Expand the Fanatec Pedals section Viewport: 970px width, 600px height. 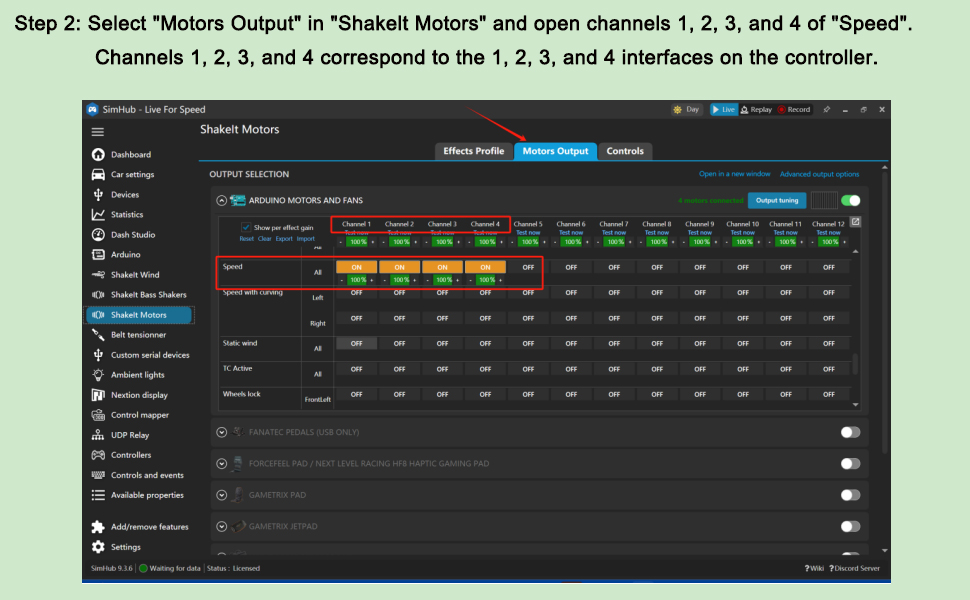[221, 432]
